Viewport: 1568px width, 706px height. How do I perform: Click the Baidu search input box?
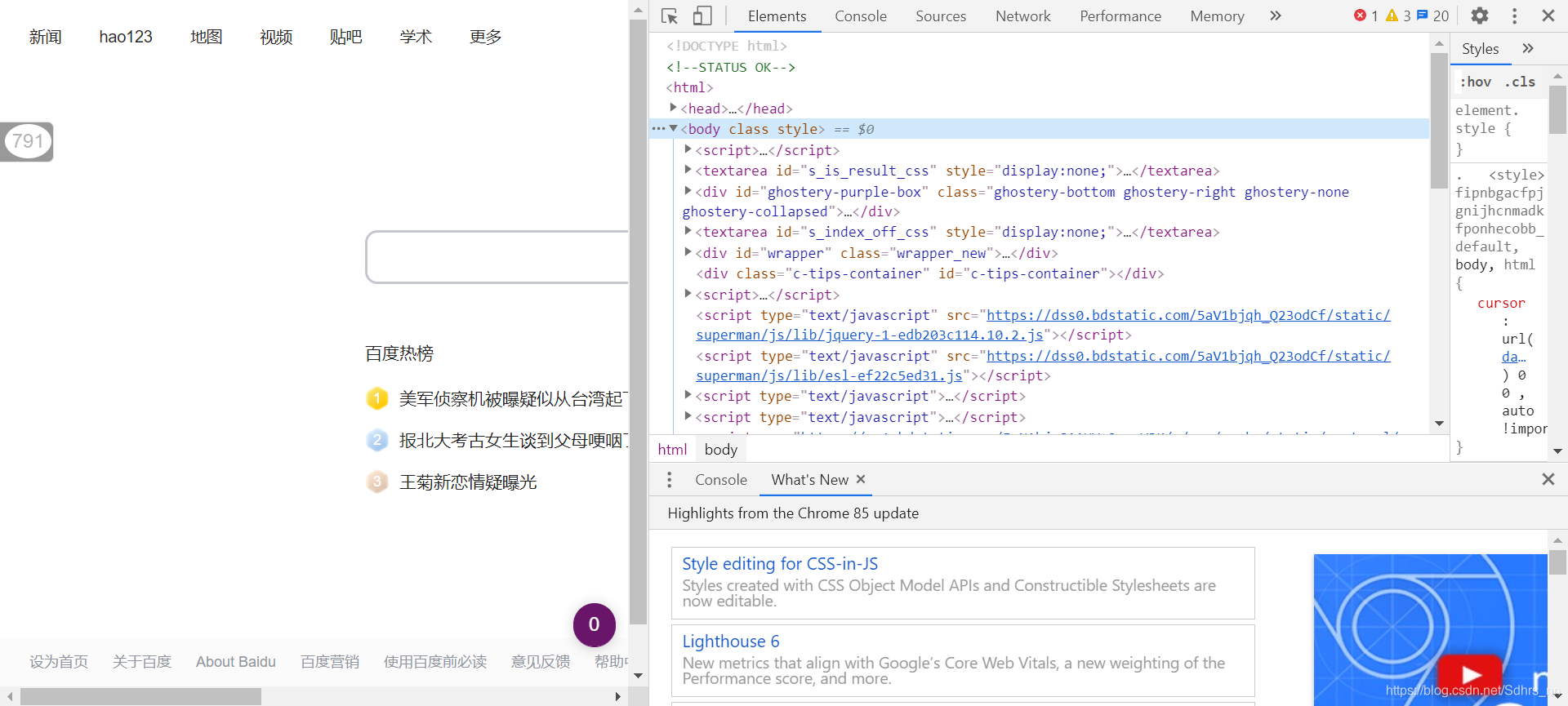[497, 257]
